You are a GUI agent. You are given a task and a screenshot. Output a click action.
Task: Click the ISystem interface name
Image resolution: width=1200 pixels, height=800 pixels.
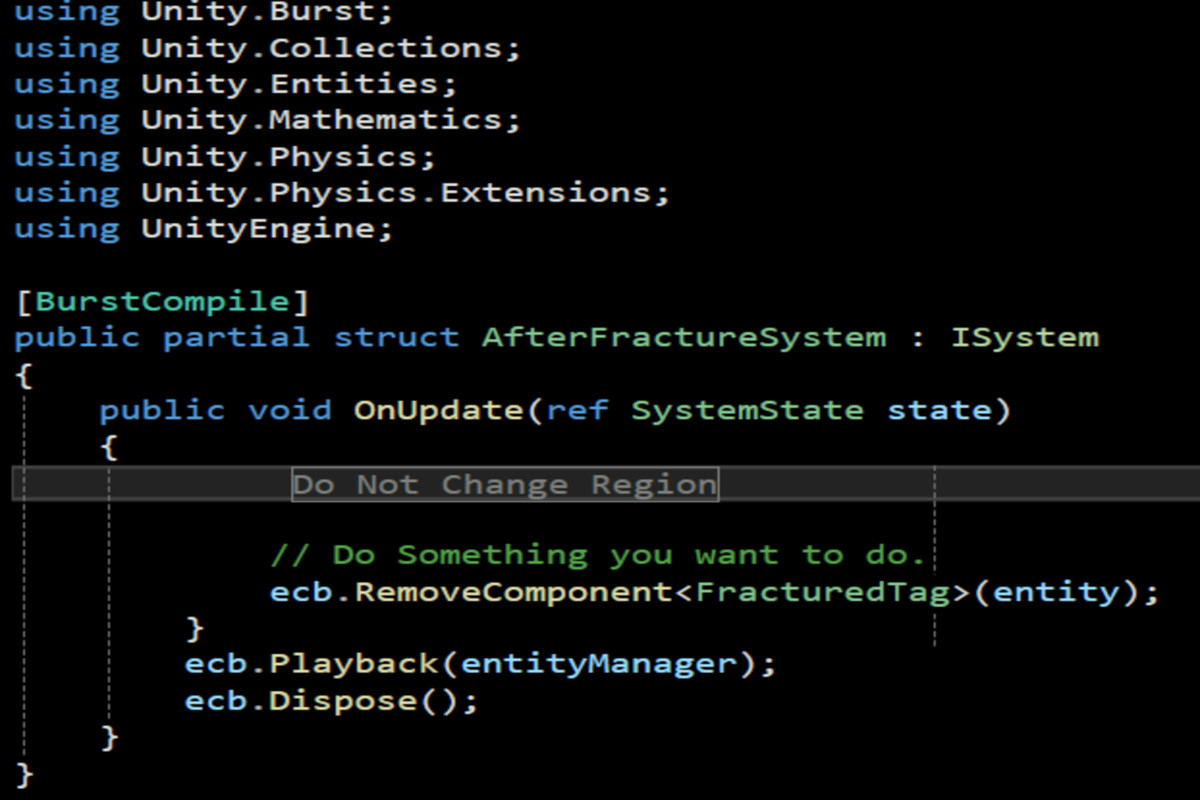pos(1025,337)
